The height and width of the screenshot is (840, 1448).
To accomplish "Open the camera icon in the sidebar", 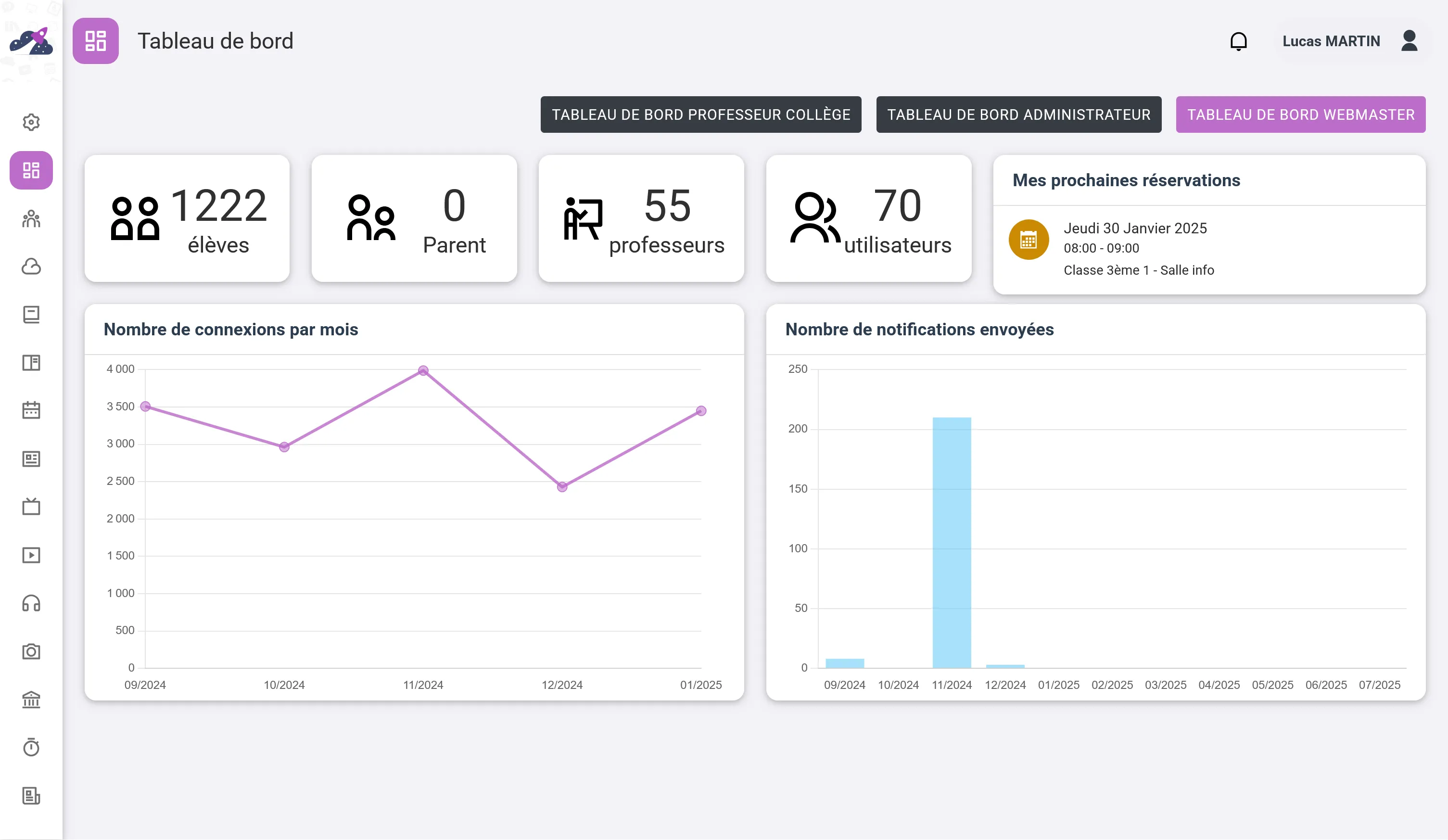I will coord(31,652).
